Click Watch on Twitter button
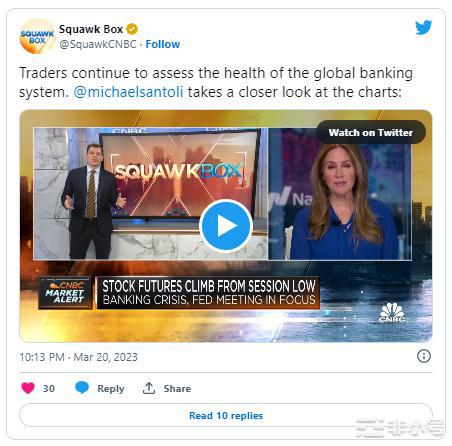This screenshot has height=446, width=452. click(x=371, y=132)
